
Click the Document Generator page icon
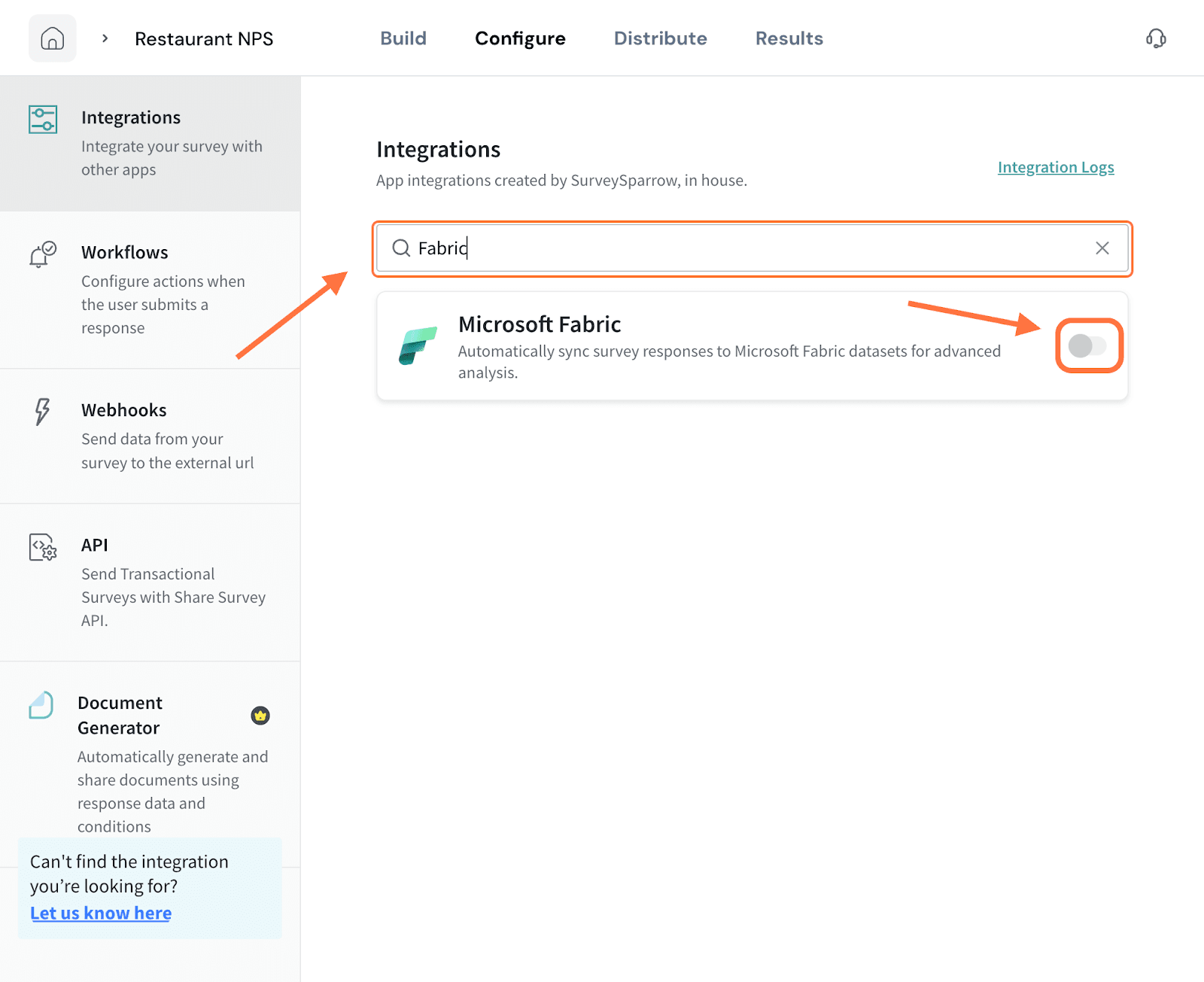(x=41, y=705)
